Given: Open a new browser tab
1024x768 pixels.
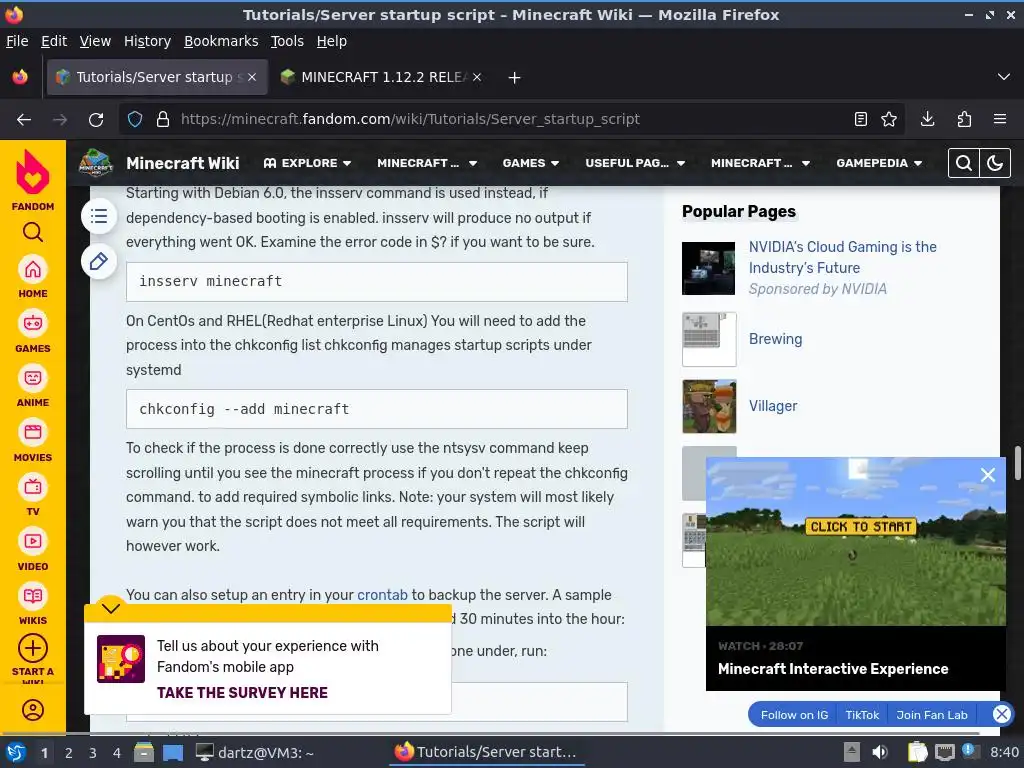Looking at the screenshot, I should (x=515, y=78).
